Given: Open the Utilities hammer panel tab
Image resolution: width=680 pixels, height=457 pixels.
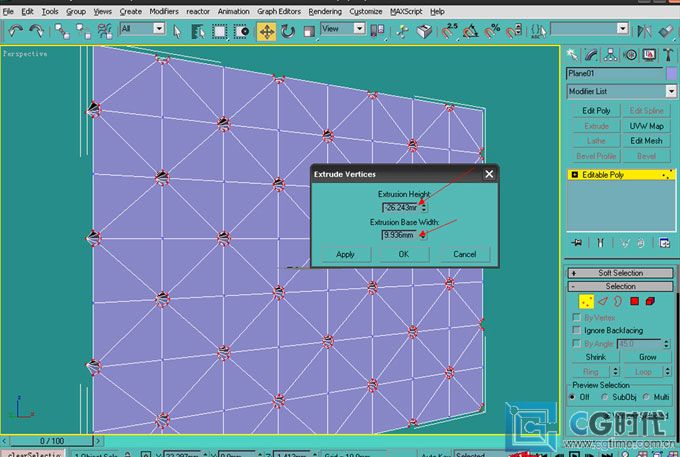Looking at the screenshot, I should [x=668, y=55].
